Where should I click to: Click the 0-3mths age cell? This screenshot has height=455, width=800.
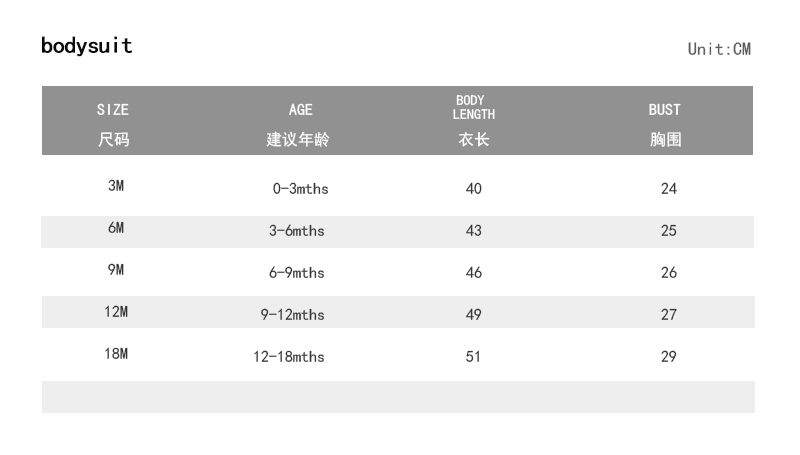click(x=300, y=189)
